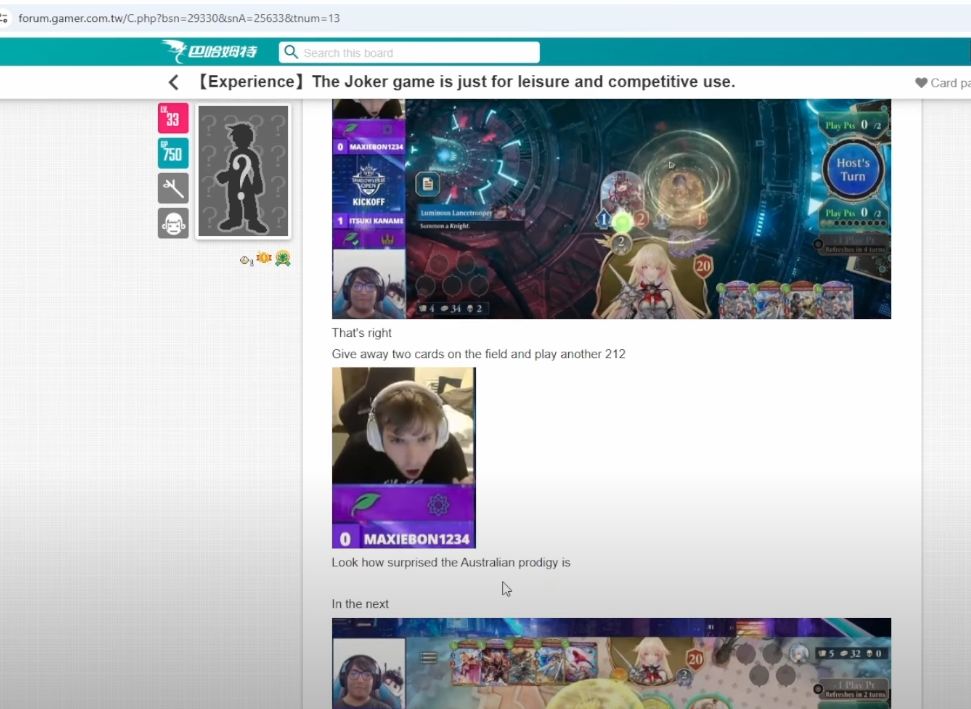Click the whistle badge icon below the avatar
The height and width of the screenshot is (709, 971).
click(246, 260)
